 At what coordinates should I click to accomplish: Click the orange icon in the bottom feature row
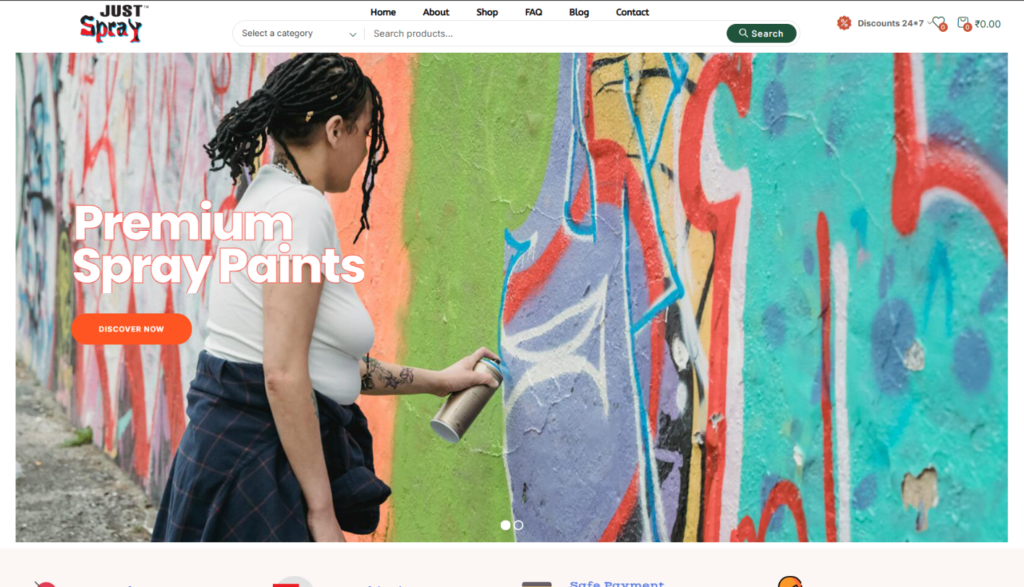(x=790, y=582)
